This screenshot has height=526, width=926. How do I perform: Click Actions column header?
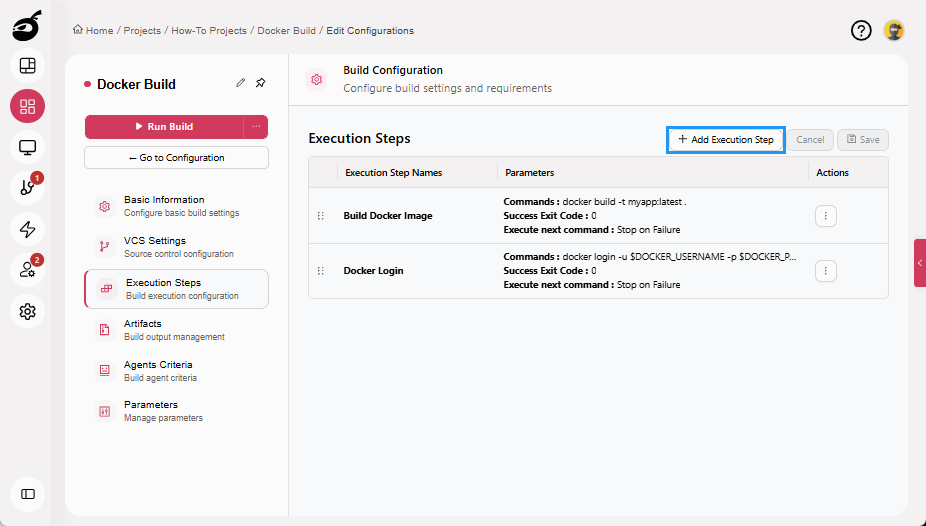pyautogui.click(x=832, y=172)
